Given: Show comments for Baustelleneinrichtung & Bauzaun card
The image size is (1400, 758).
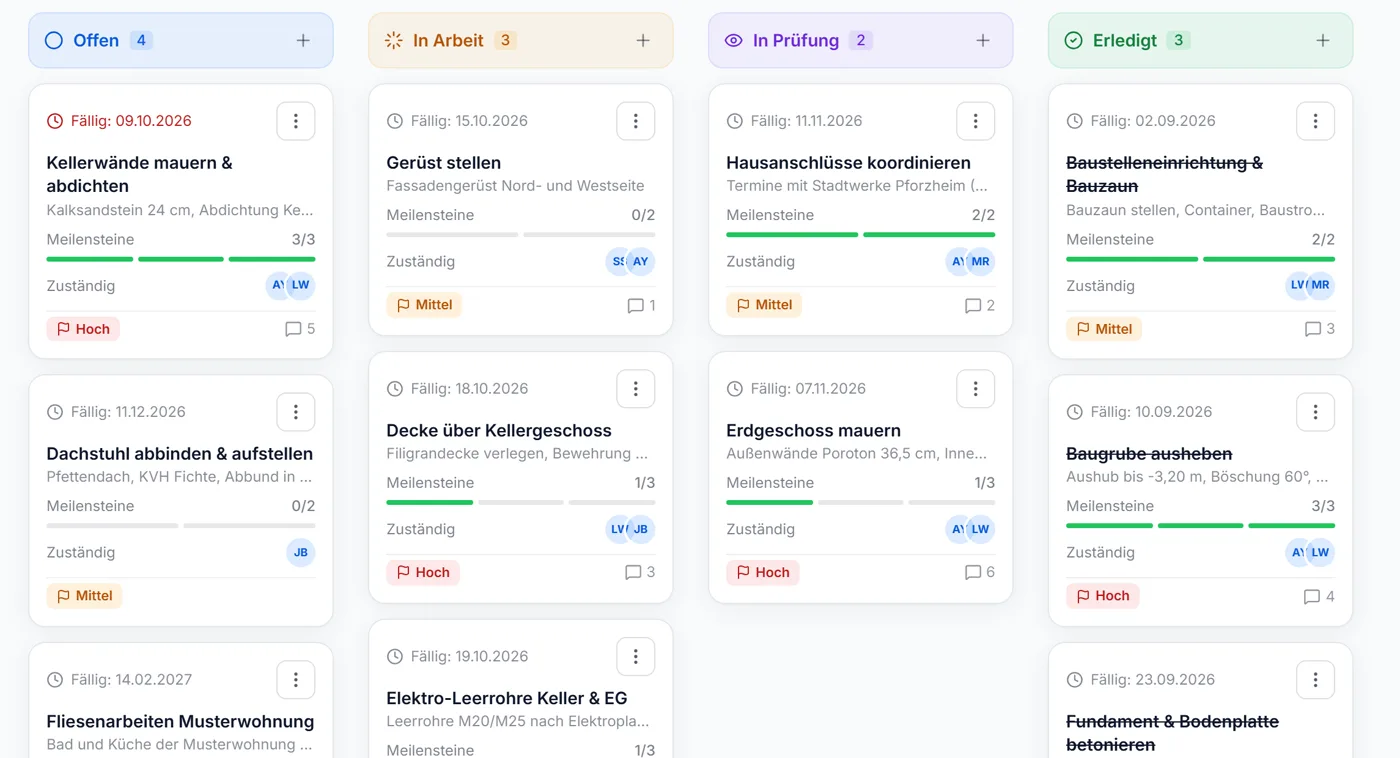Looking at the screenshot, I should tap(1320, 329).
